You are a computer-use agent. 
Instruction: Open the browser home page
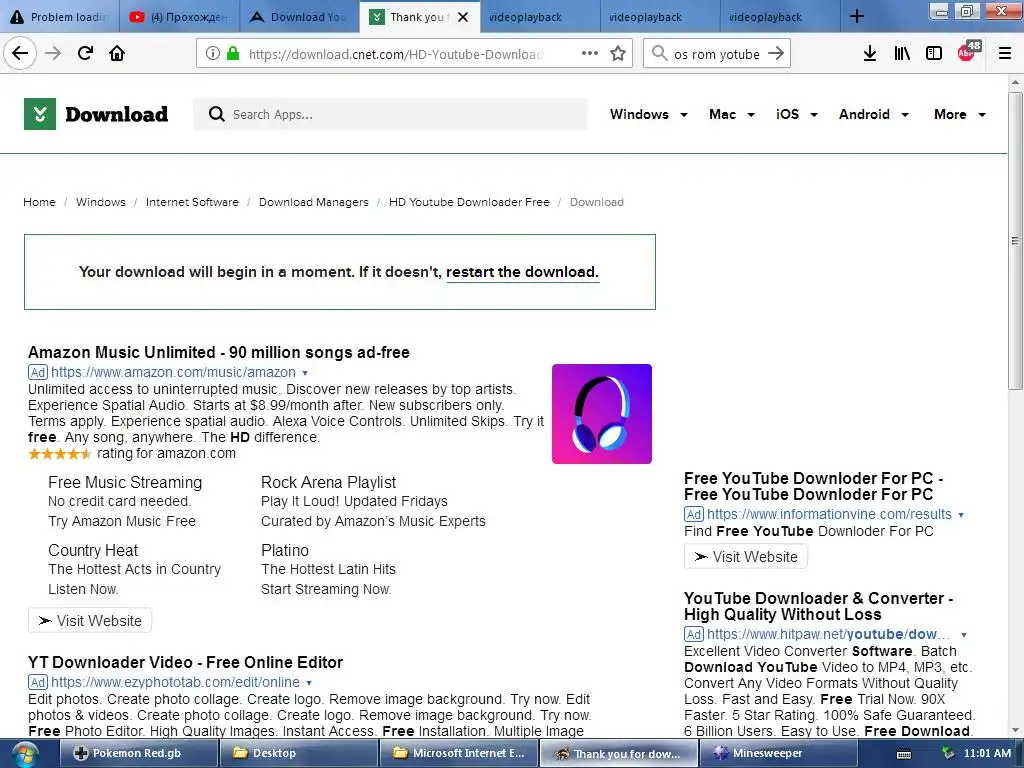point(117,53)
